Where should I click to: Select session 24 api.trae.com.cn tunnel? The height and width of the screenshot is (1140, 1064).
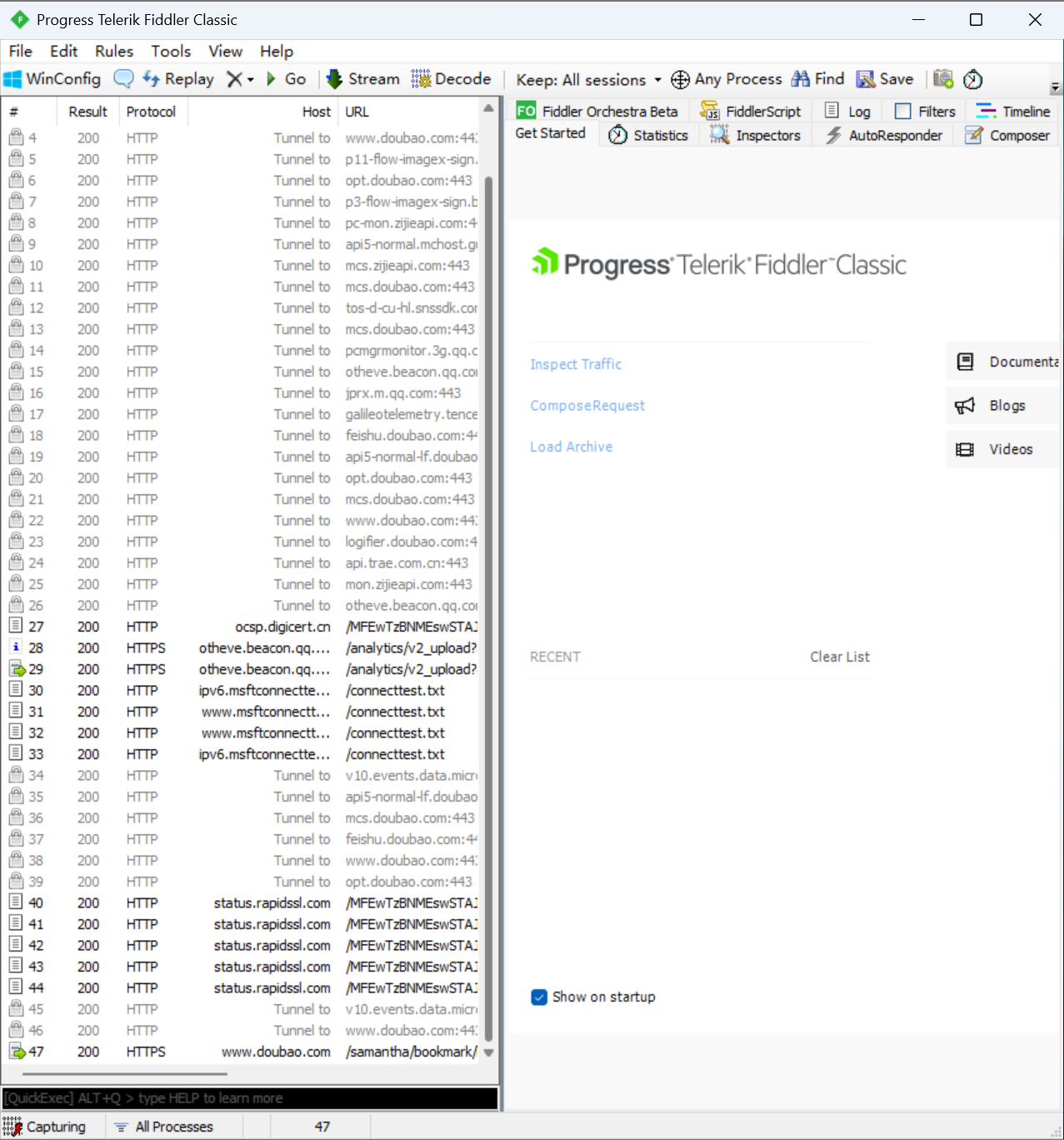[242, 562]
